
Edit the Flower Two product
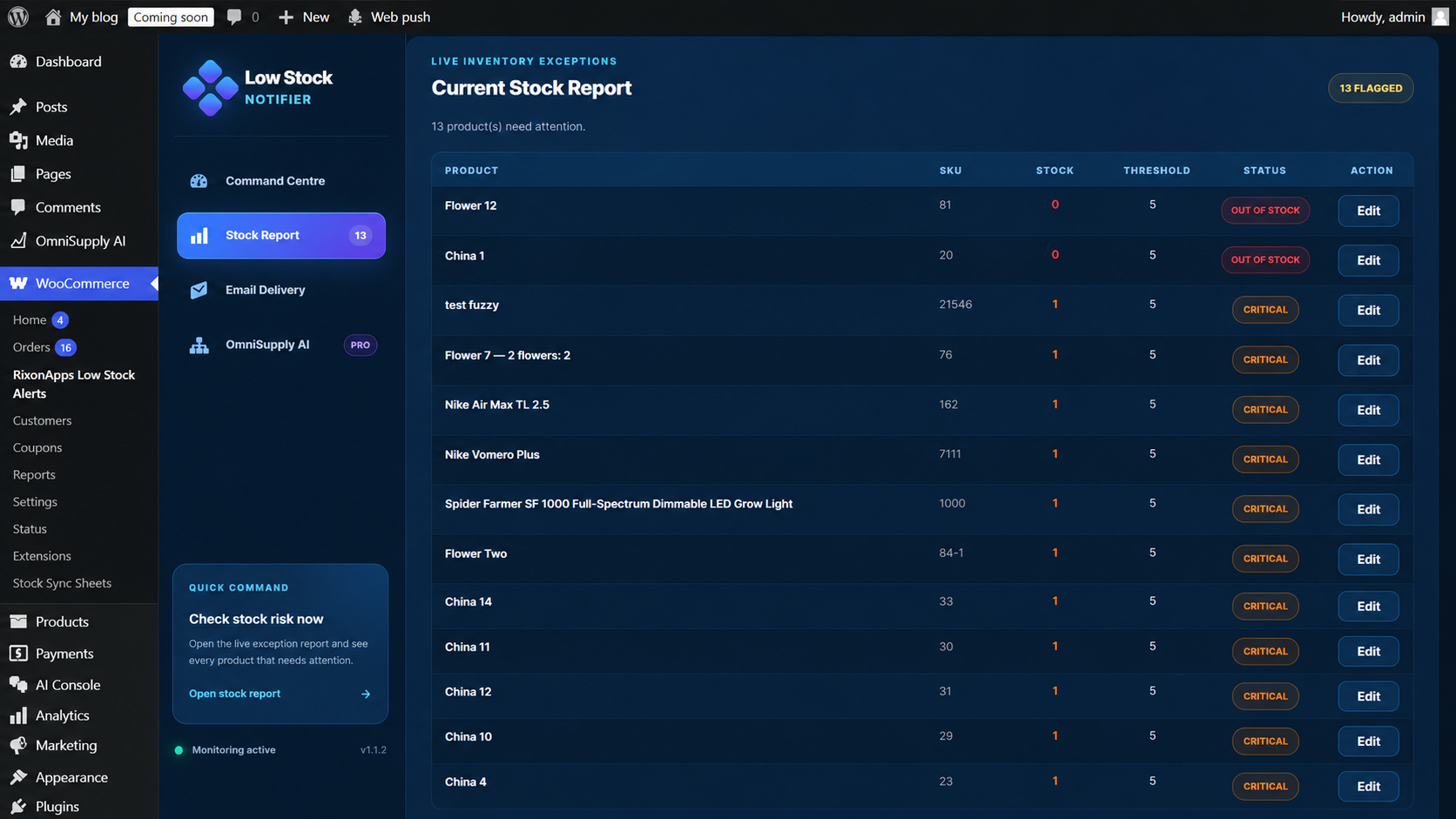click(1368, 559)
